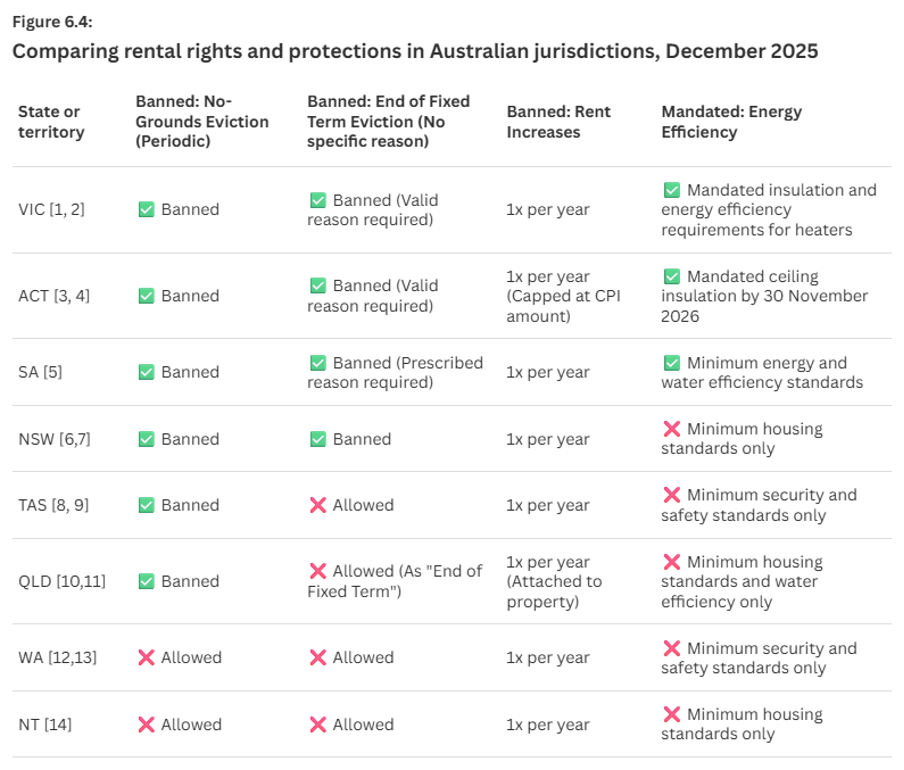Click the green checkbox in SA's prescribed reason cell

[x=318, y=363]
